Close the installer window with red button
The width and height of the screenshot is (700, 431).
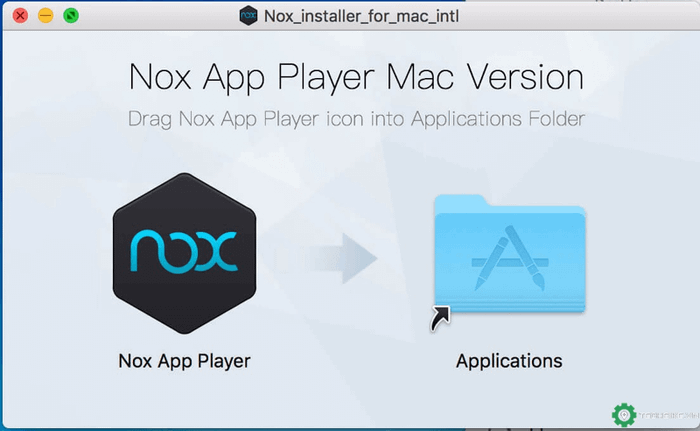[20, 16]
